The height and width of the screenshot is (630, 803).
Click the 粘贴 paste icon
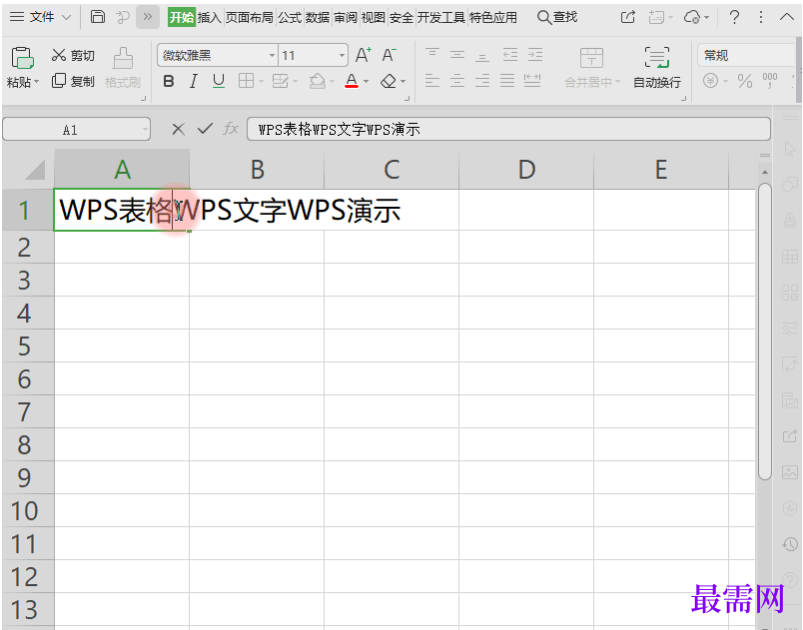tap(23, 57)
